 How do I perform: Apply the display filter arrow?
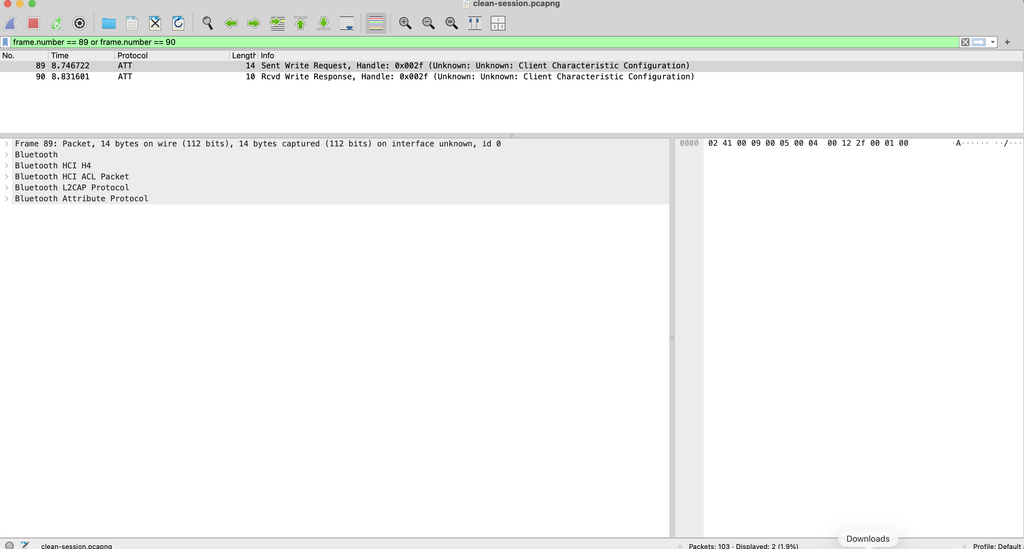pyautogui.click(x=979, y=42)
